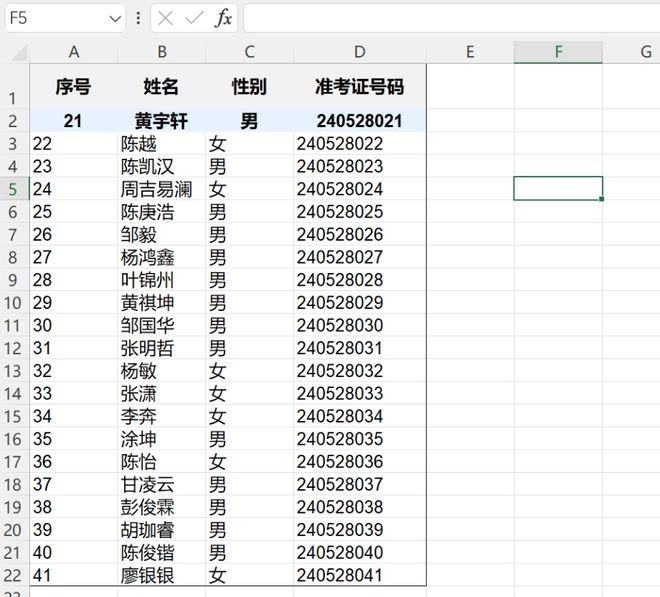The height and width of the screenshot is (597, 660).
Task: Click the 序号 header cell
Action: [x=74, y=86]
